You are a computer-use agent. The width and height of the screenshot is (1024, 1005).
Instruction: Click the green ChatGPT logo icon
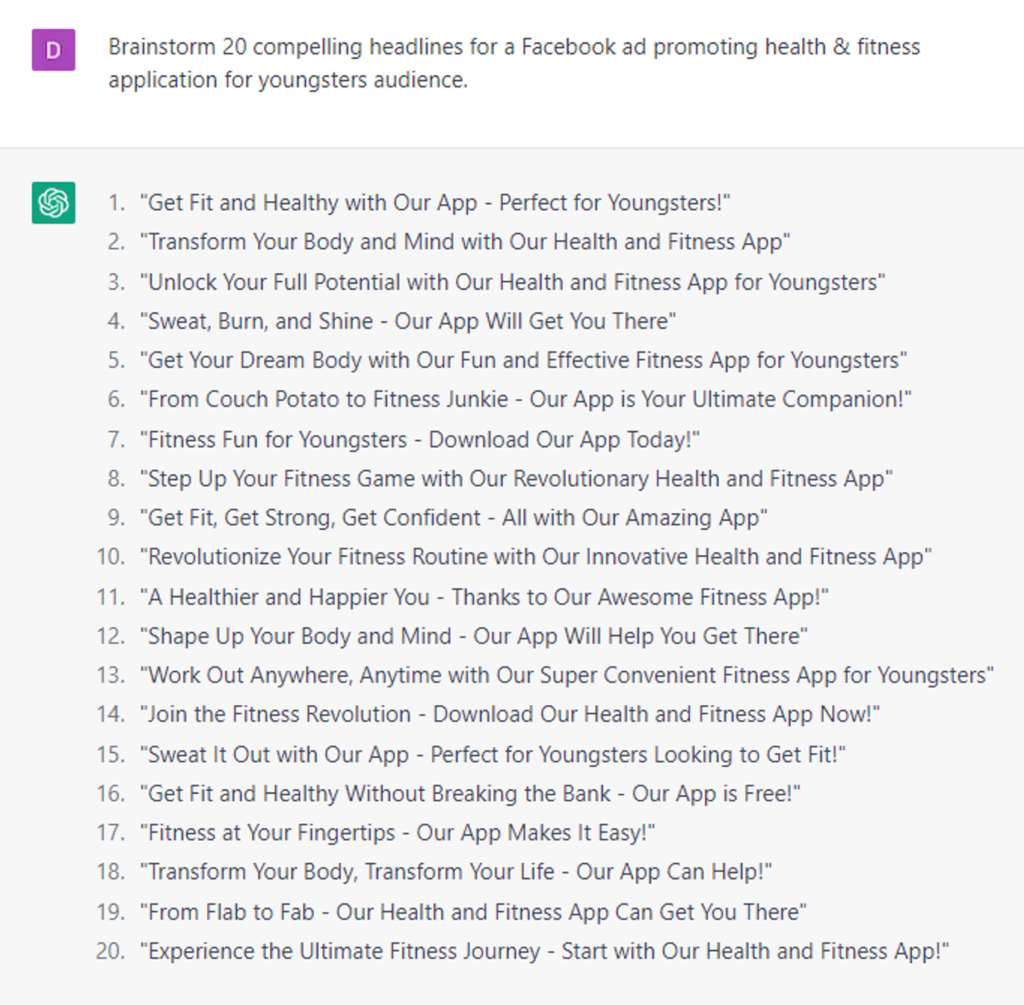(53, 203)
